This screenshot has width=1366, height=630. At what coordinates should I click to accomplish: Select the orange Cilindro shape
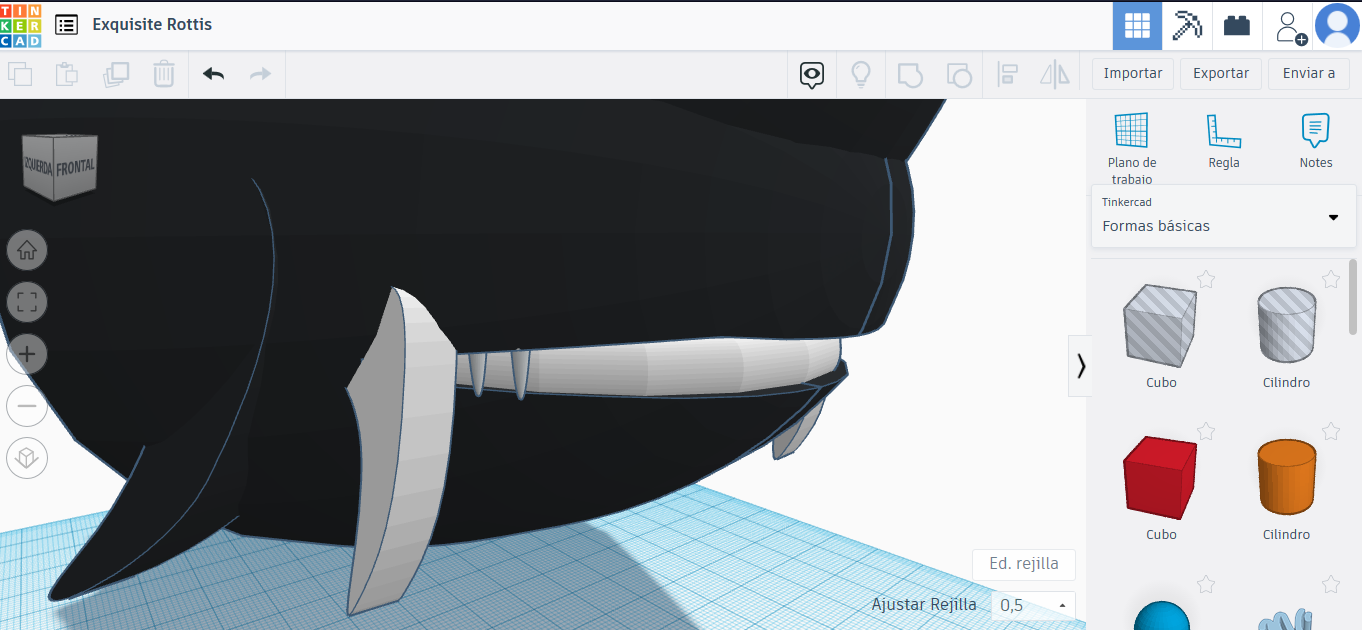coord(1286,477)
